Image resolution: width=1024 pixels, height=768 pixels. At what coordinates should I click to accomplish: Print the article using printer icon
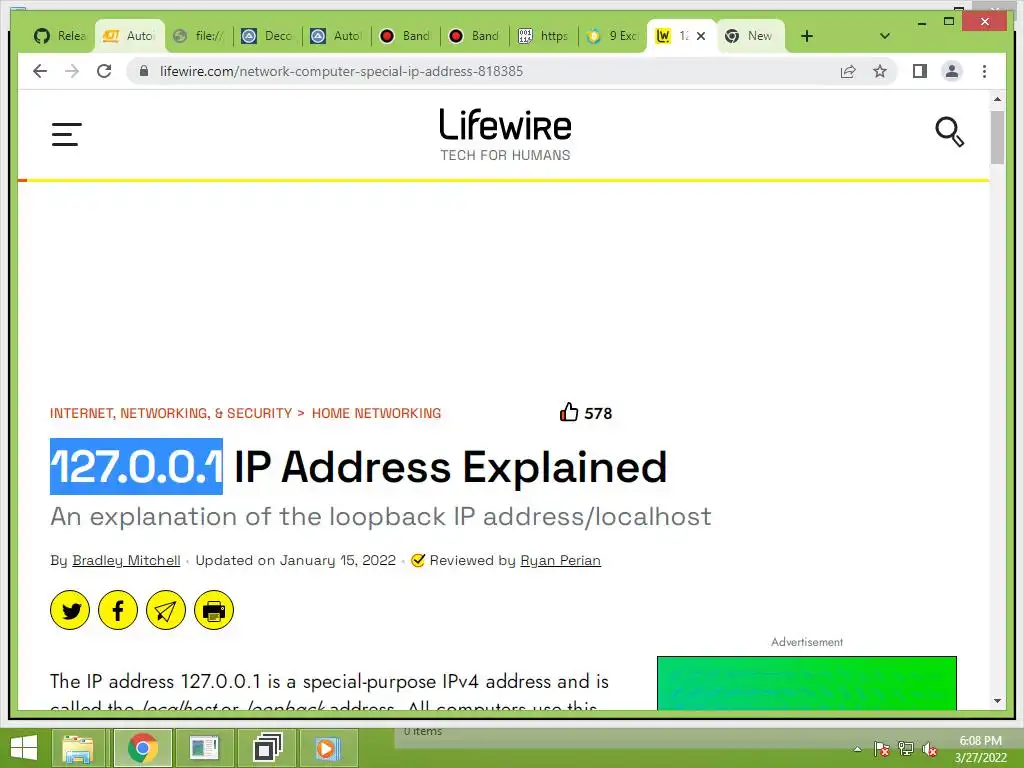(214, 611)
